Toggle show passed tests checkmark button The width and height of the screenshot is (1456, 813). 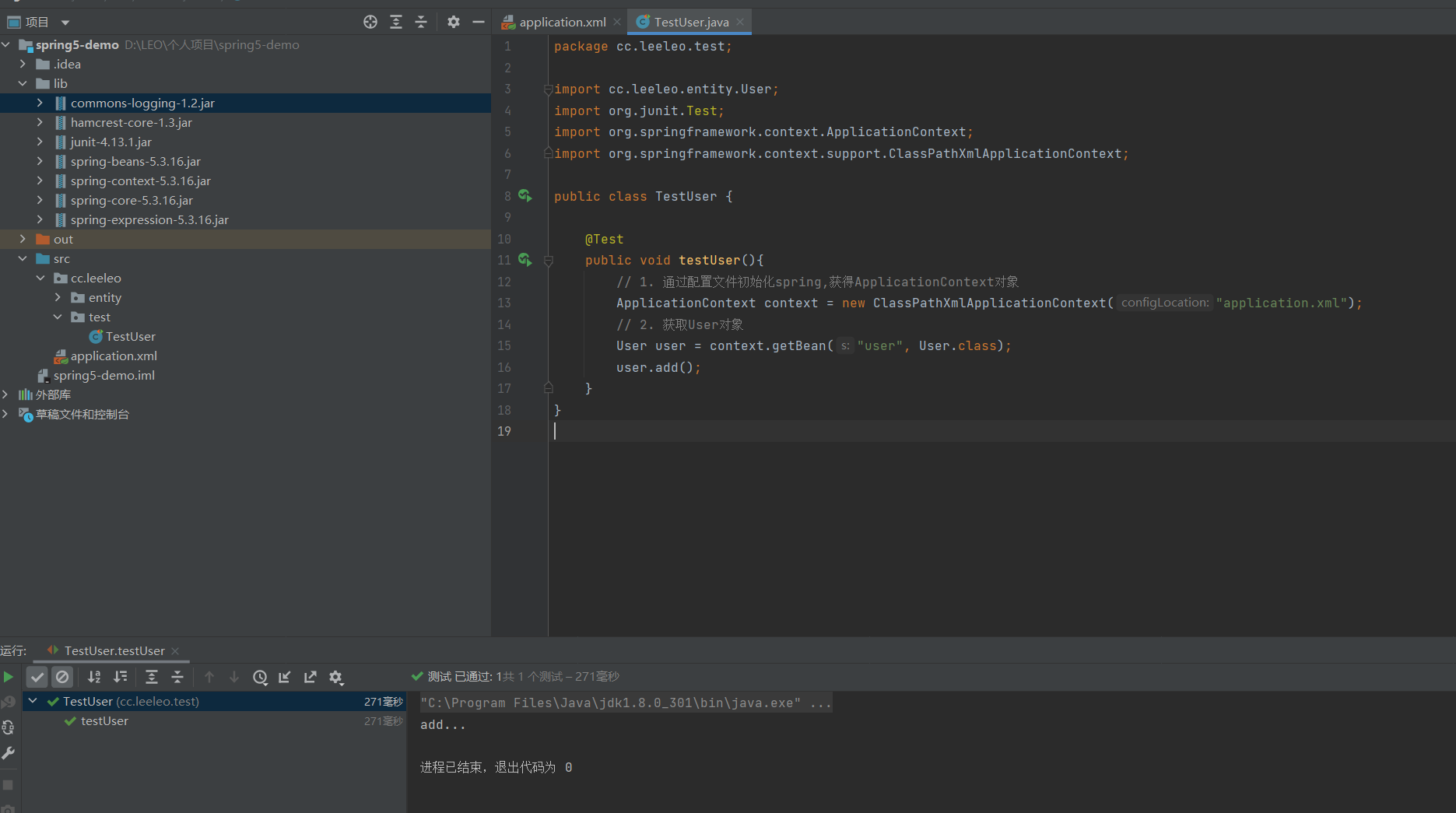click(x=37, y=677)
